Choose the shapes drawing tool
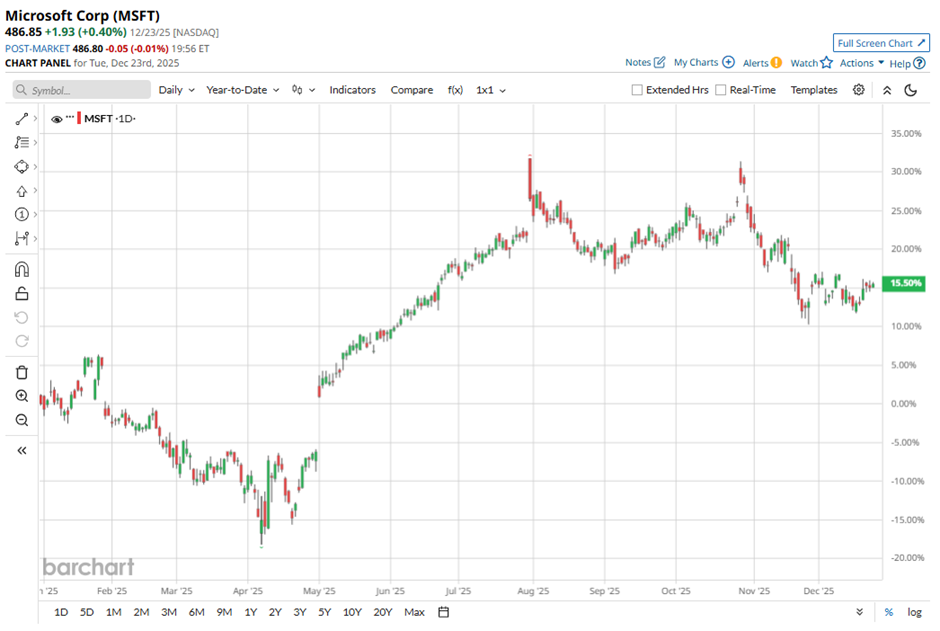This screenshot has width=940, height=631. click(x=22, y=167)
